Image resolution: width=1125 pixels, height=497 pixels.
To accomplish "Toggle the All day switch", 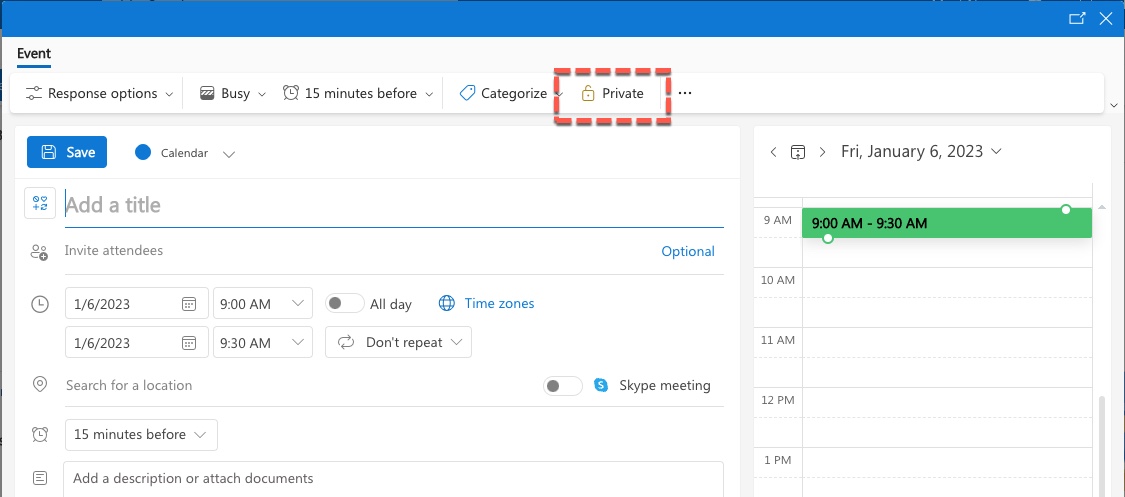I will tap(345, 303).
